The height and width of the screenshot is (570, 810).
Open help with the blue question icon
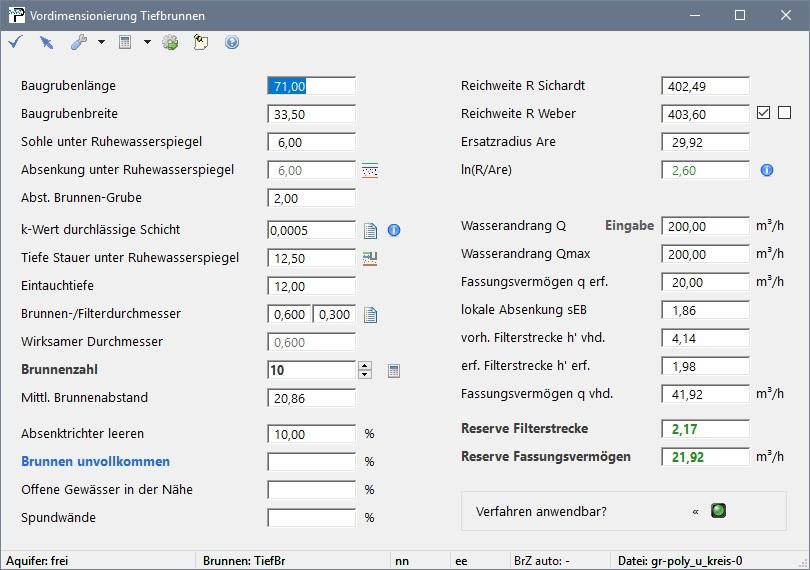(232, 42)
